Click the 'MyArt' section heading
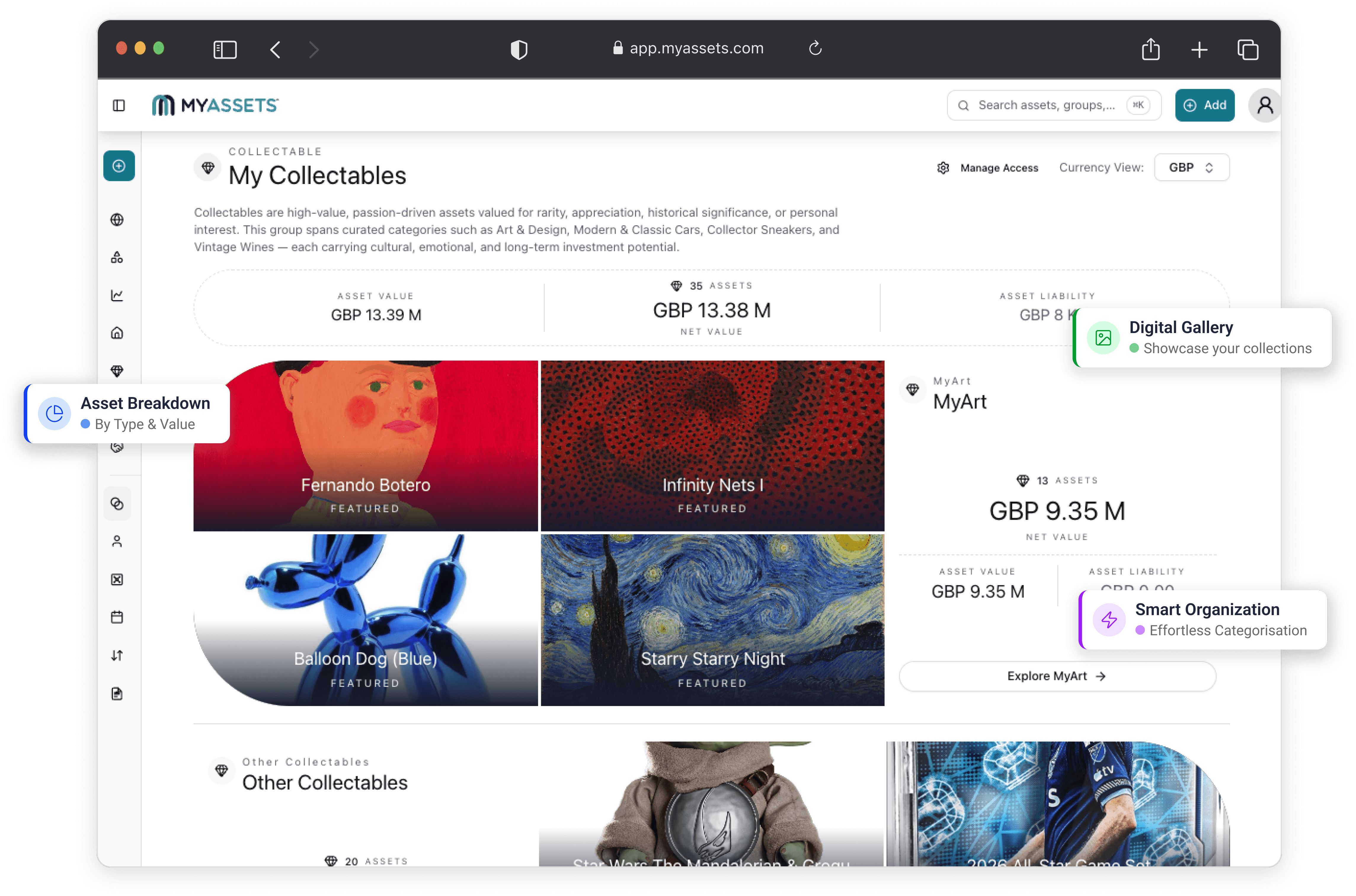1356x896 pixels. click(x=960, y=402)
